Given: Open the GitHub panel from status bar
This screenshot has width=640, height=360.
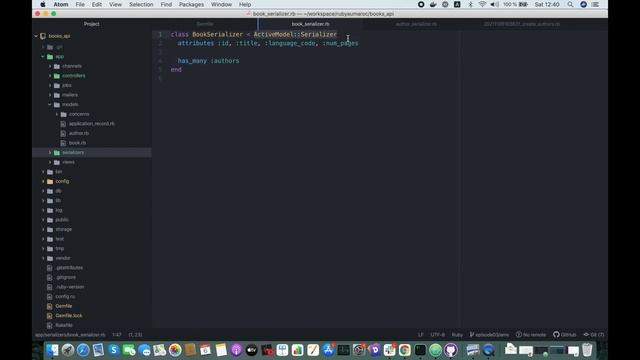Looking at the screenshot, I should point(565,335).
